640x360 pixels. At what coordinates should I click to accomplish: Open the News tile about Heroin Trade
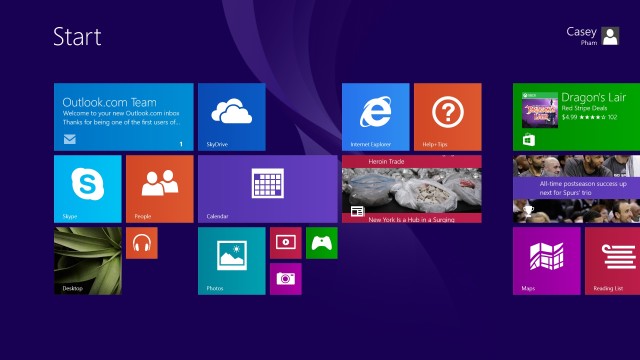pyautogui.click(x=411, y=189)
